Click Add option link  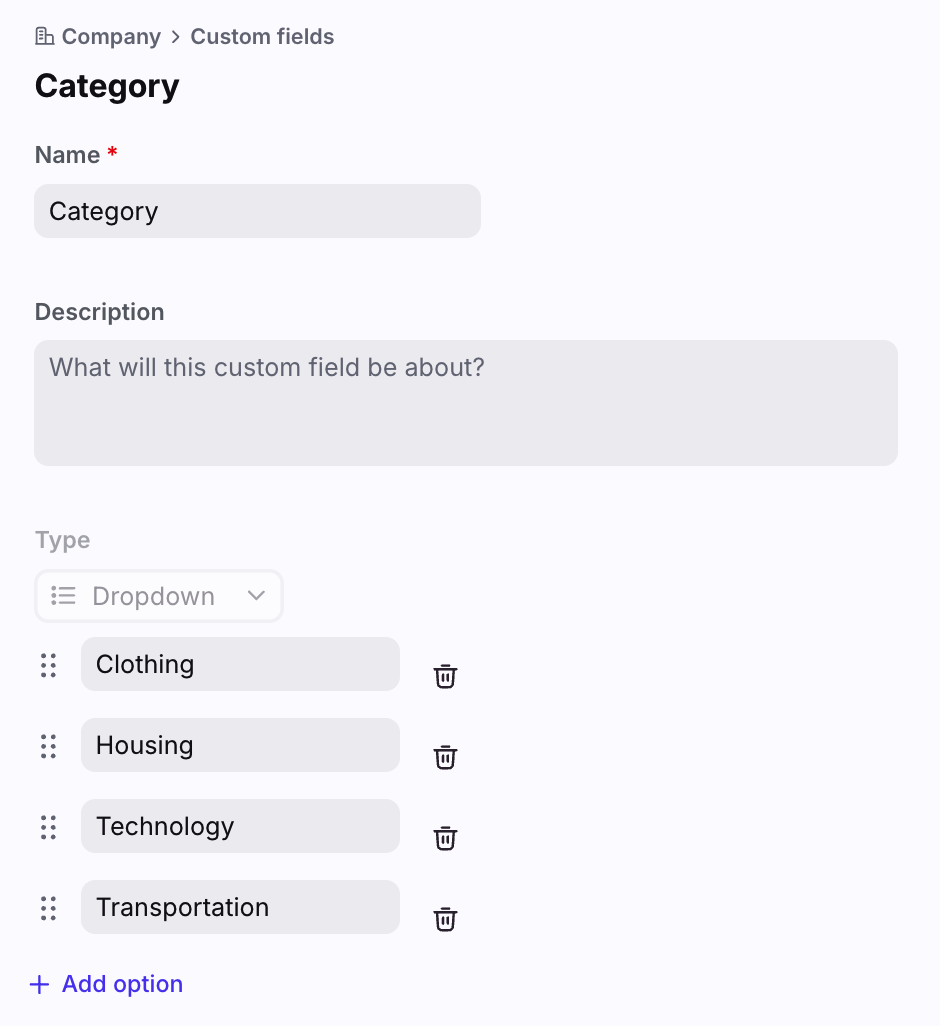click(x=122, y=985)
